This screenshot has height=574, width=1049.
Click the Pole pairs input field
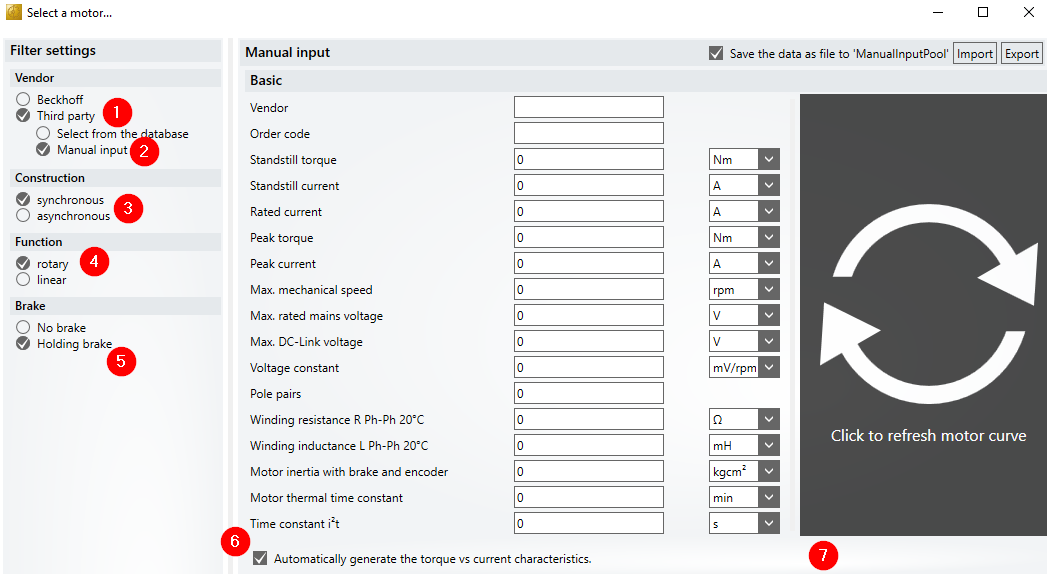coord(588,394)
